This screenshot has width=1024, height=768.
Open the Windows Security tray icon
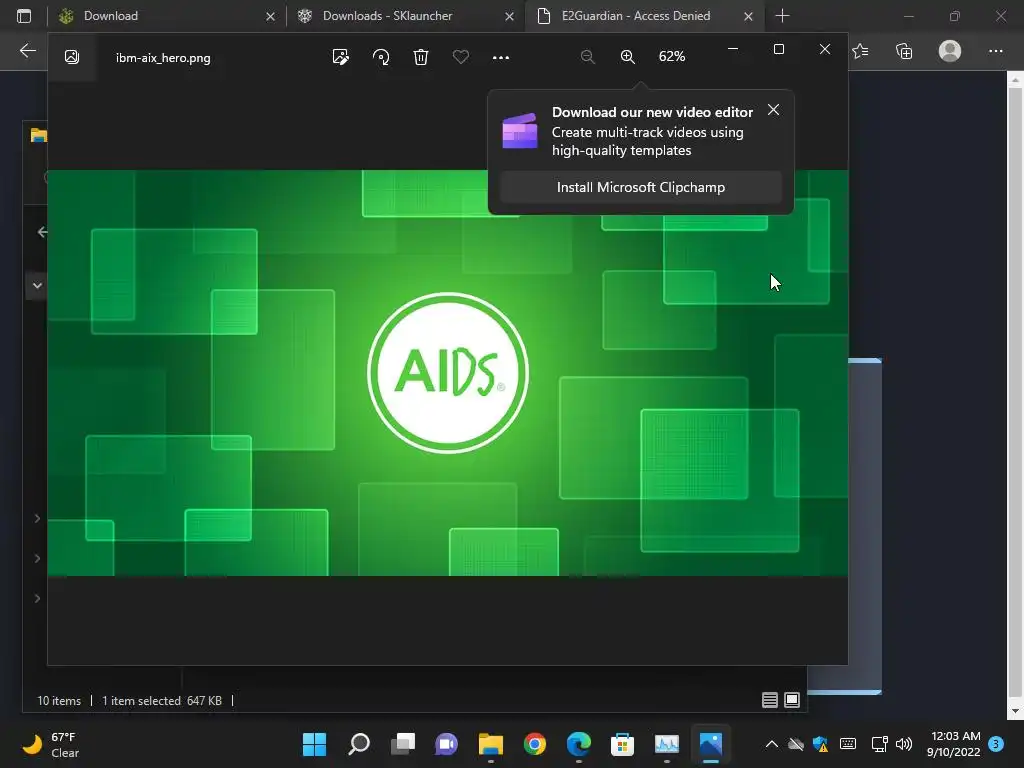820,744
